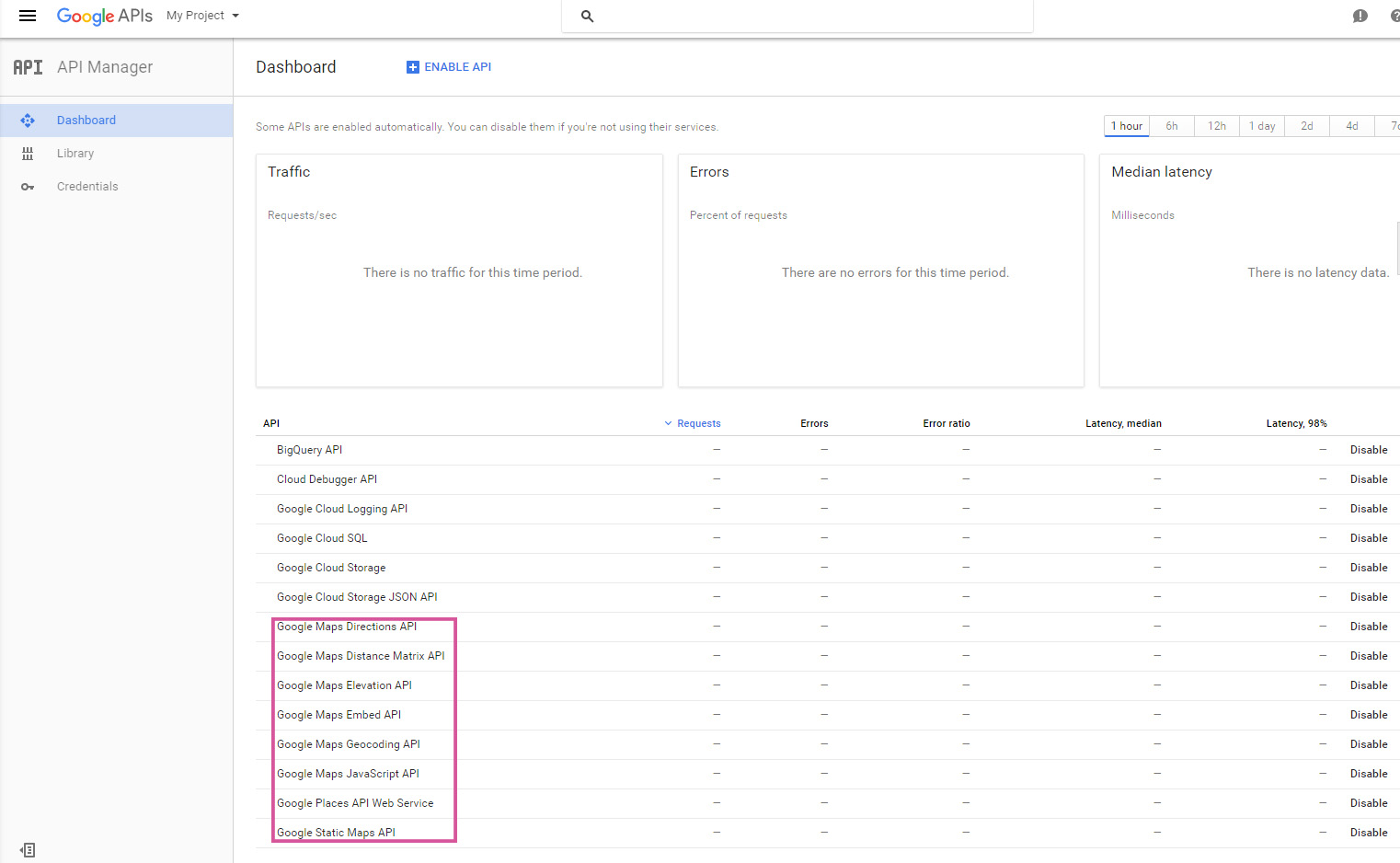This screenshot has height=863, width=1400.
Task: Click the search magnifier icon
Action: click(x=587, y=16)
